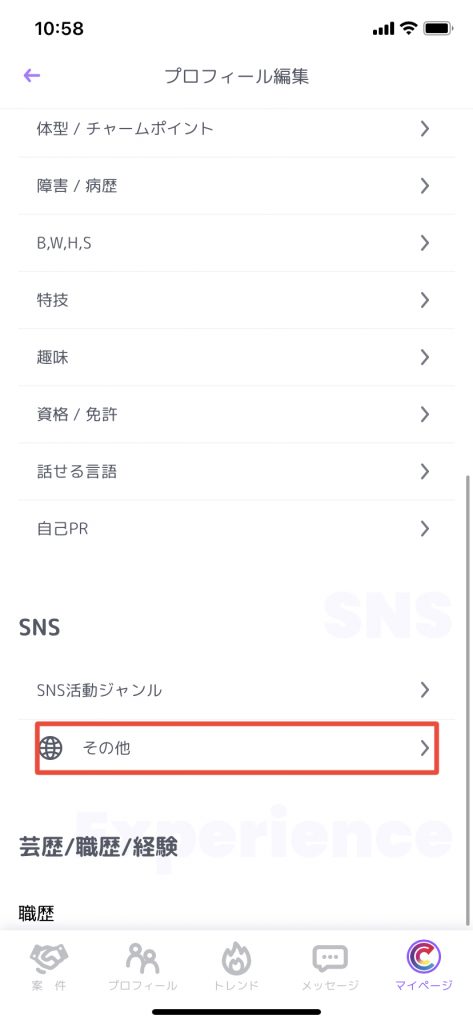Select the 資格 / 免許 entry
Image resolution: width=473 pixels, height=1024 pixels.
236,415
